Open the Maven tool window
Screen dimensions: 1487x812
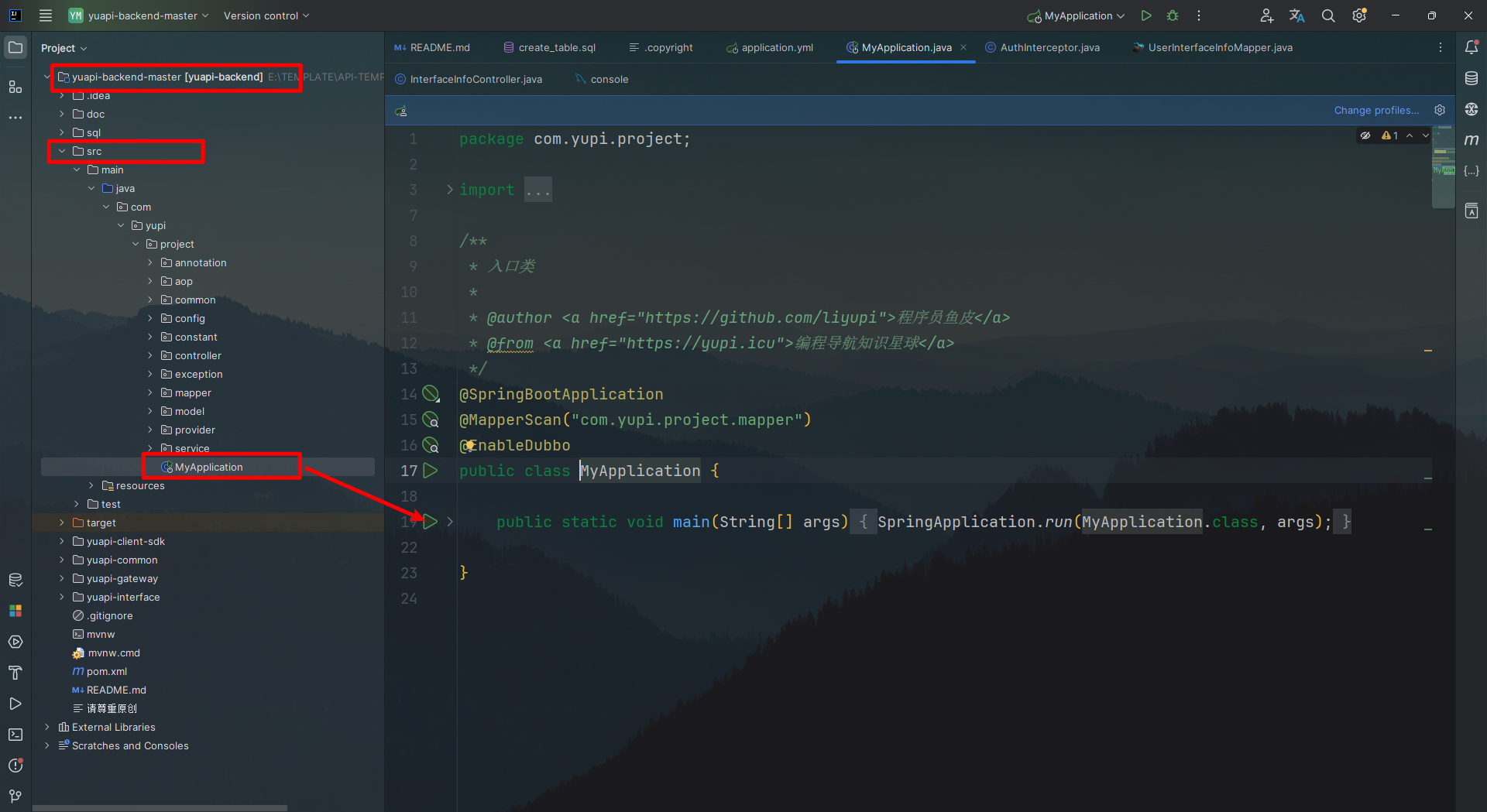click(1472, 140)
